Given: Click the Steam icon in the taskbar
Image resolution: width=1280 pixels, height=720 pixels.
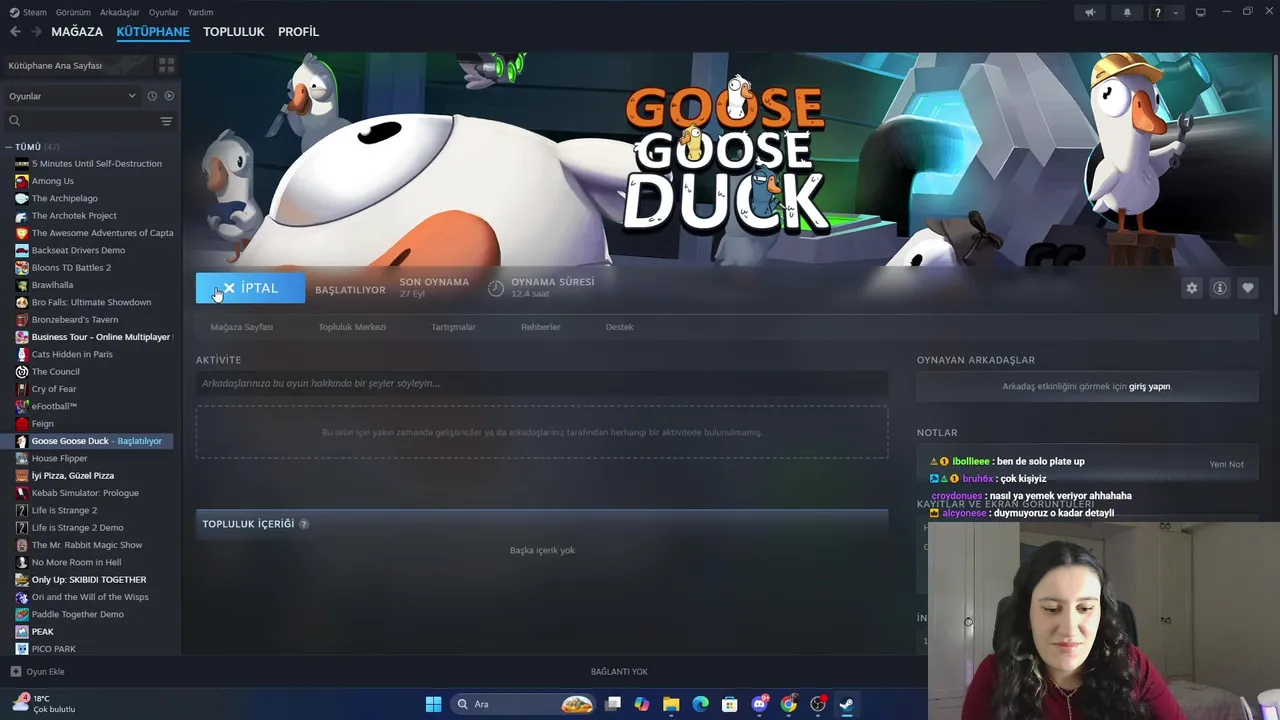Looking at the screenshot, I should [847, 704].
